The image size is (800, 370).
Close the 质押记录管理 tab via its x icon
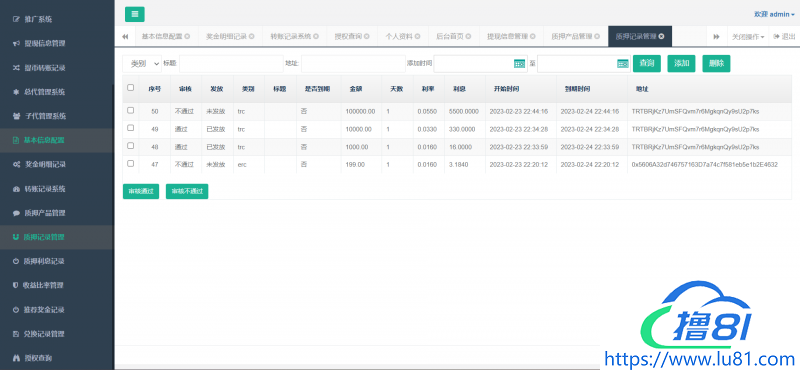(x=661, y=36)
